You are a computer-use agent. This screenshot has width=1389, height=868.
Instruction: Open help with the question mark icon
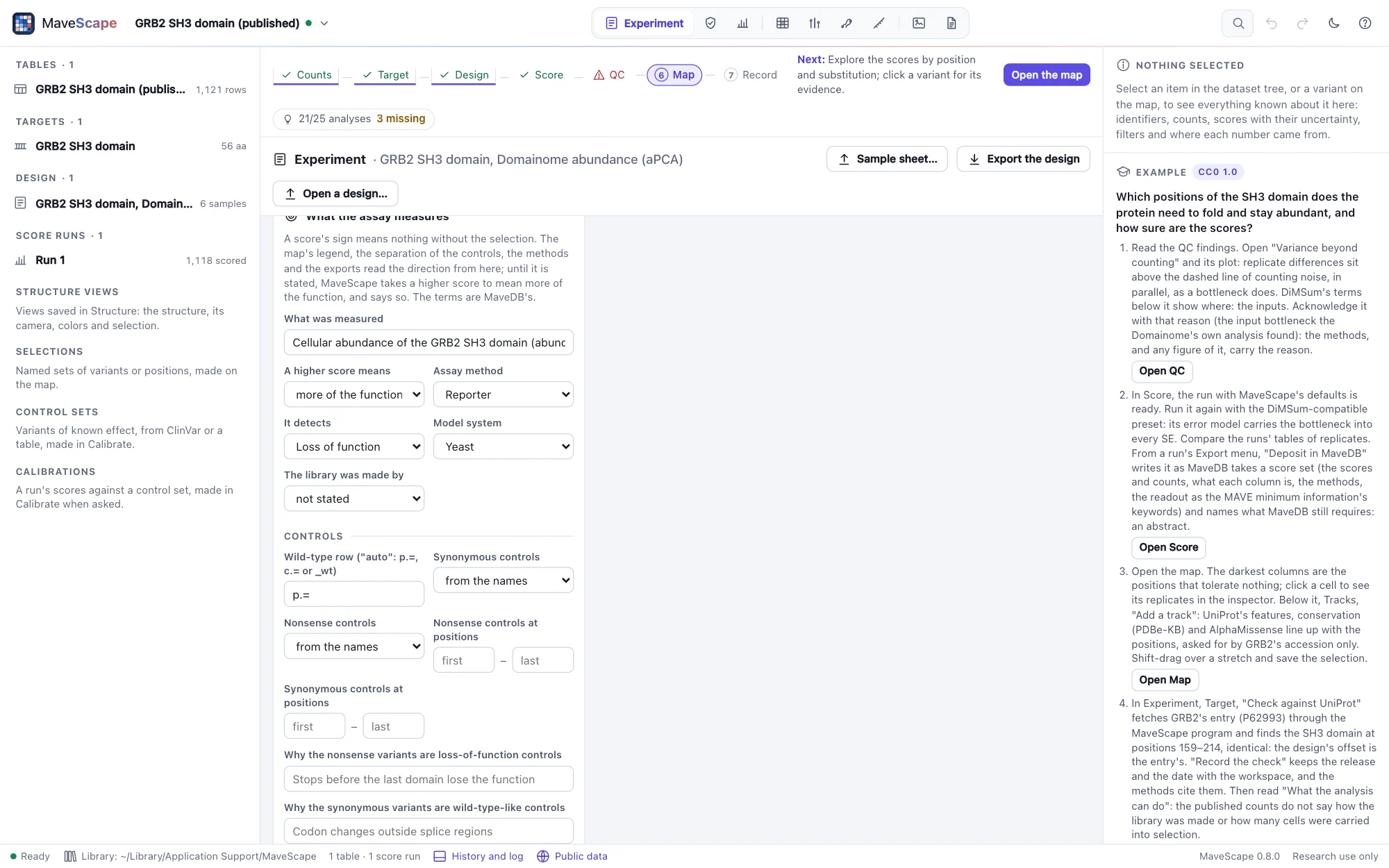tap(1365, 23)
